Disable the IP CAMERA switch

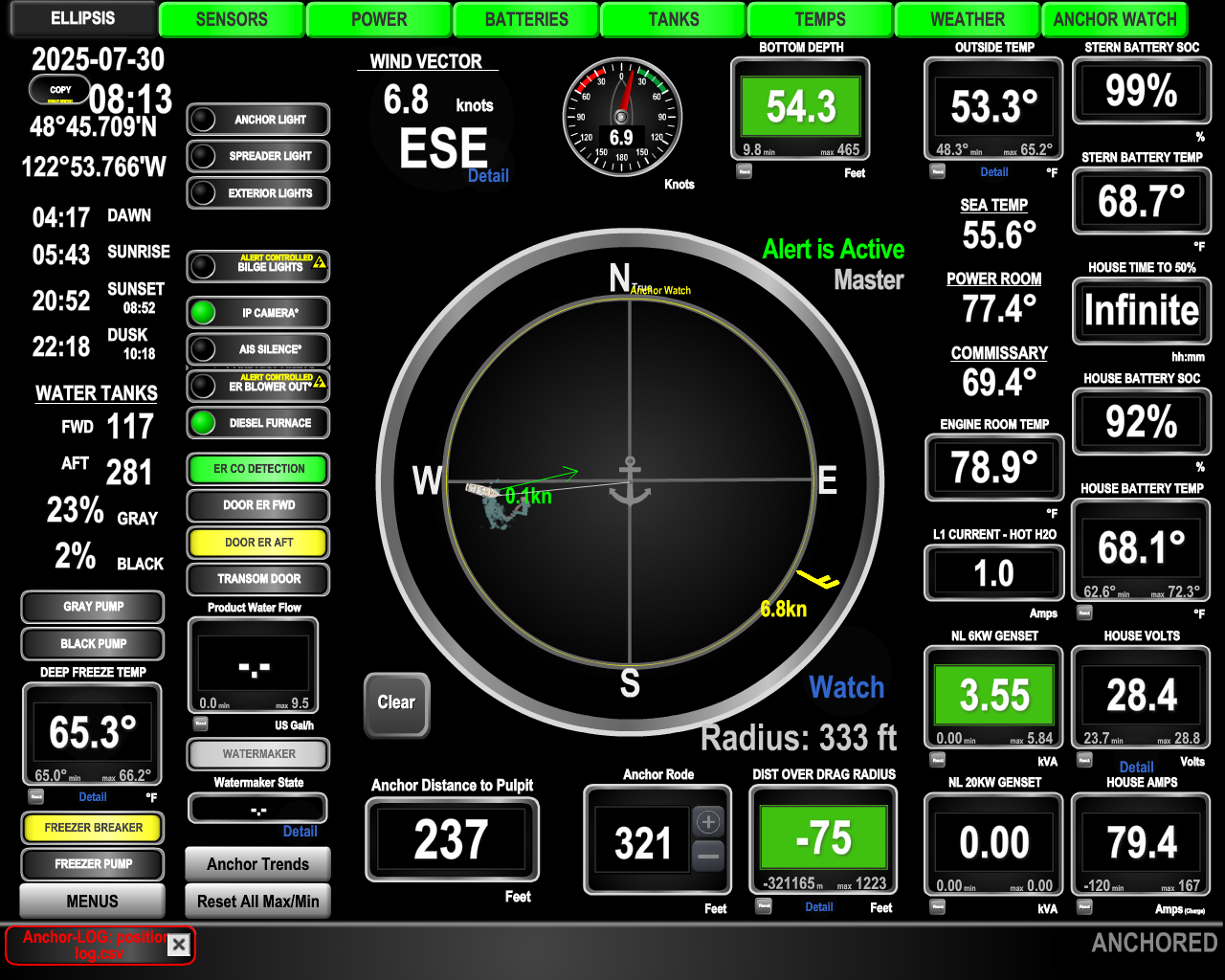(x=258, y=313)
